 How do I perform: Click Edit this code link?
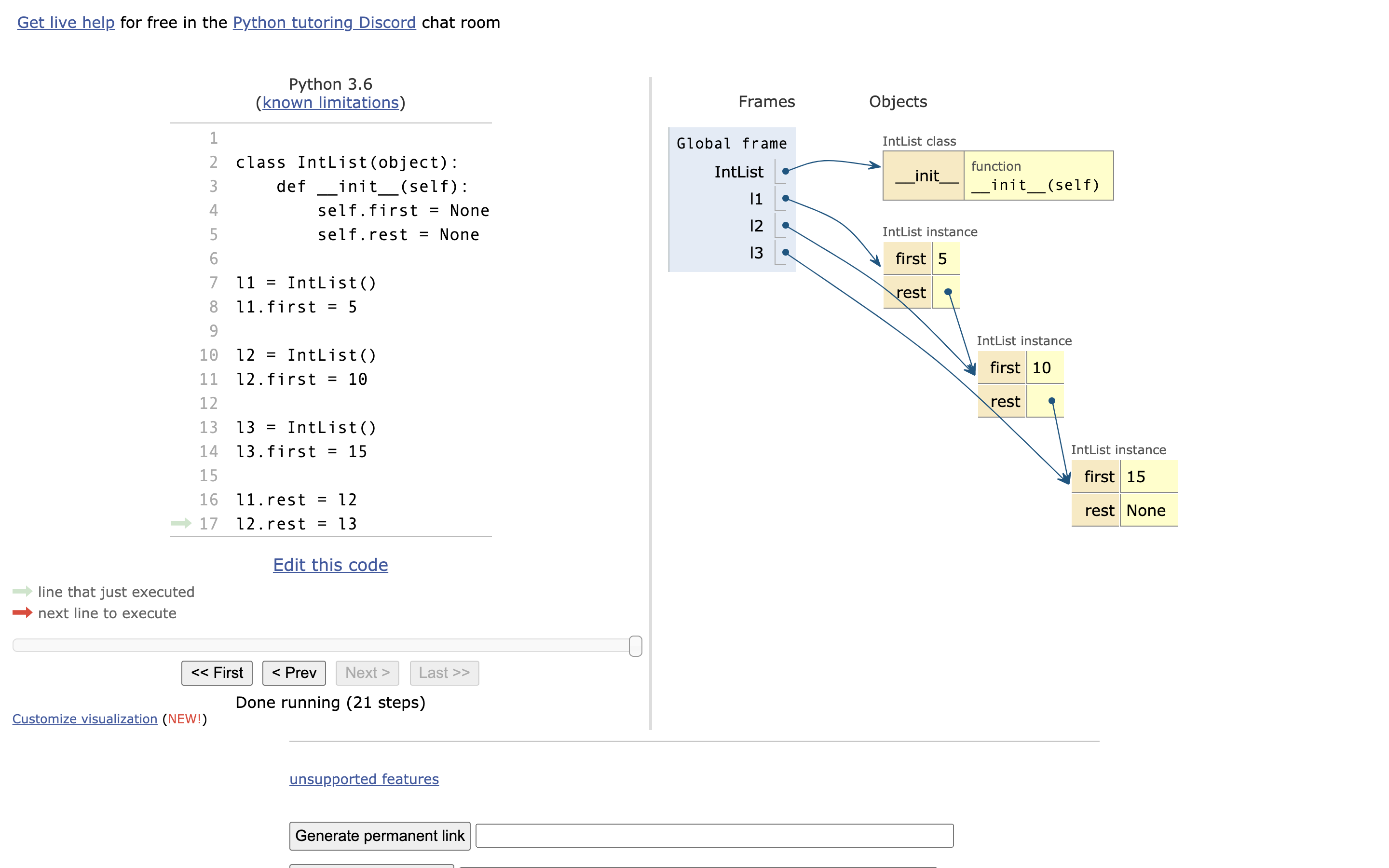[330, 565]
